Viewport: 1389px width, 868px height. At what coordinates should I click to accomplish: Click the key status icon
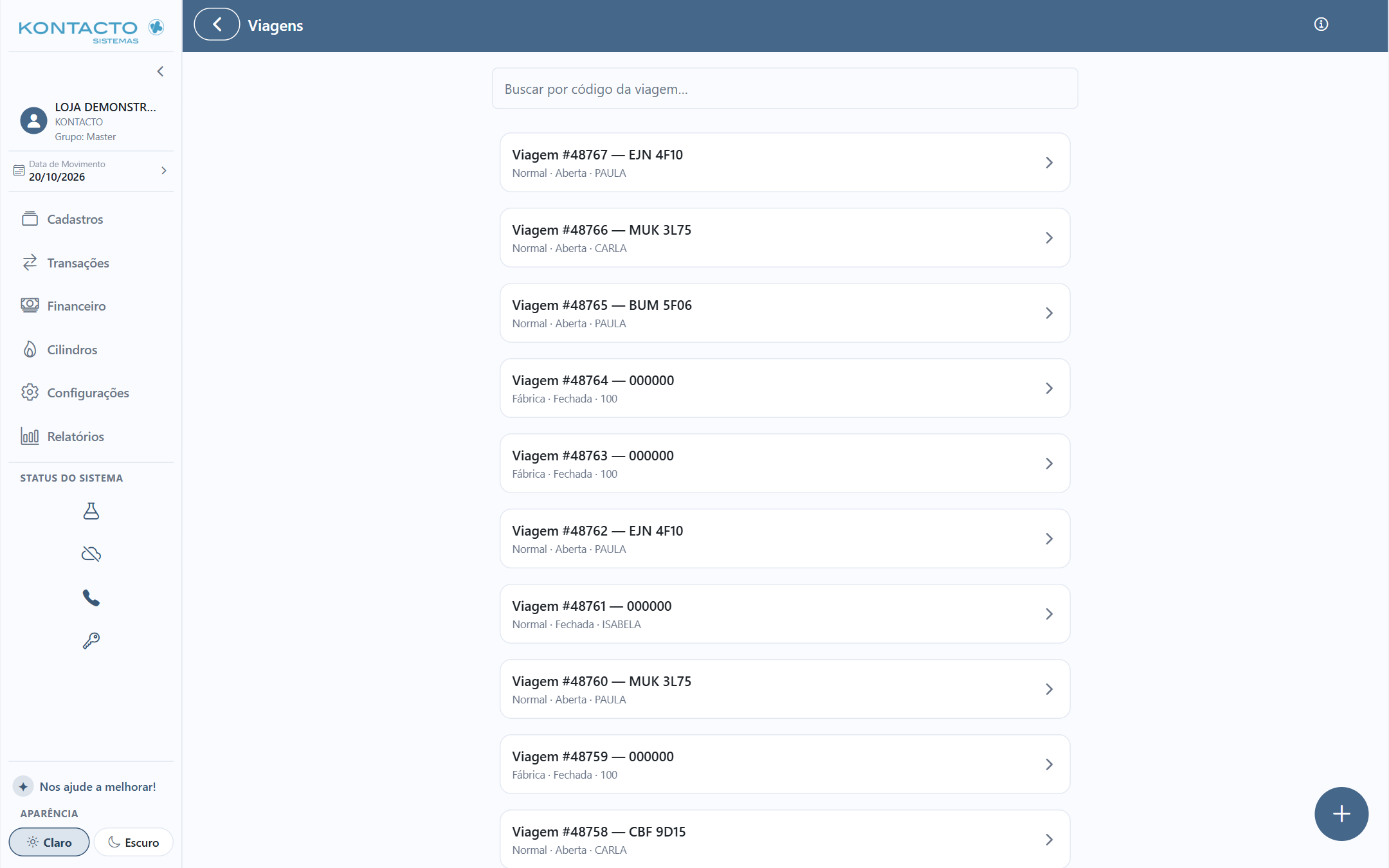(x=91, y=641)
